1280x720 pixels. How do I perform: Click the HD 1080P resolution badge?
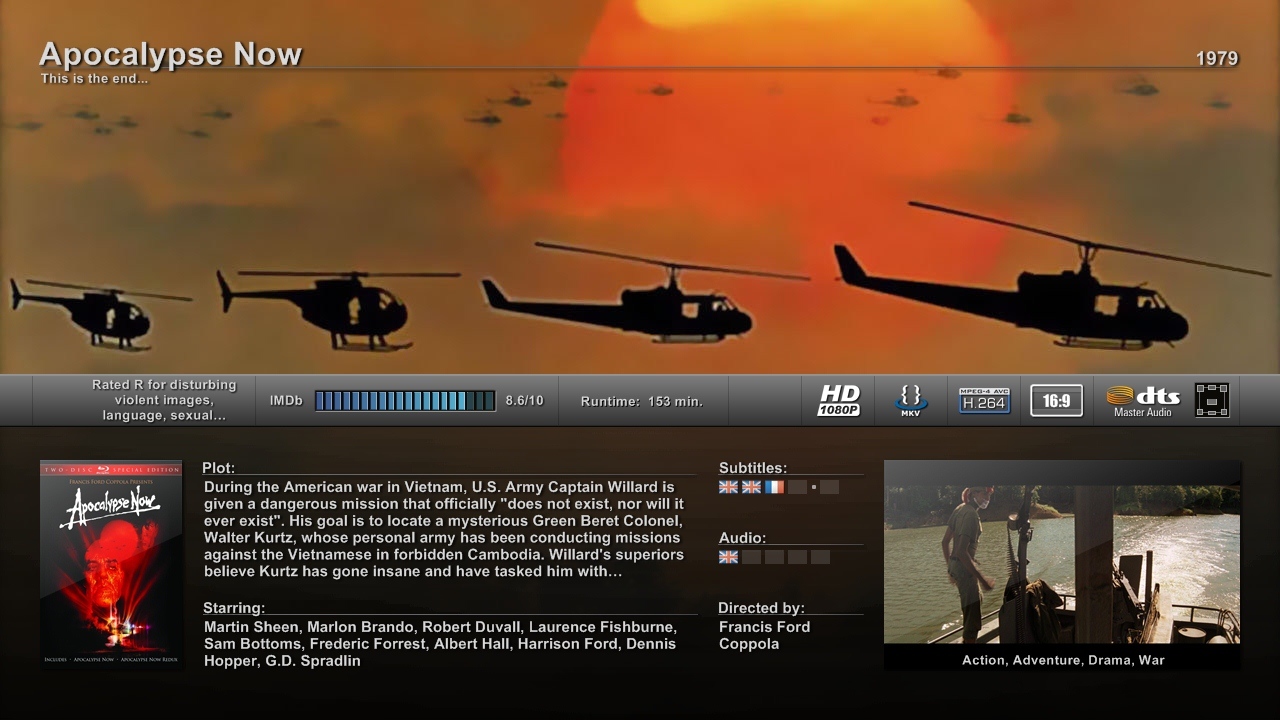click(838, 400)
